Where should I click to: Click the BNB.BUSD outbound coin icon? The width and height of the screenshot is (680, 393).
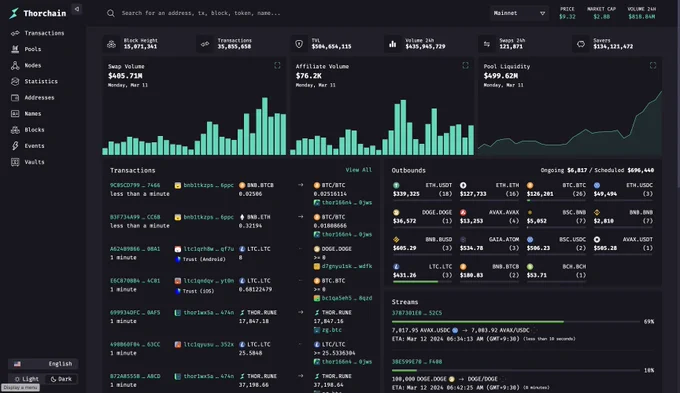point(396,239)
